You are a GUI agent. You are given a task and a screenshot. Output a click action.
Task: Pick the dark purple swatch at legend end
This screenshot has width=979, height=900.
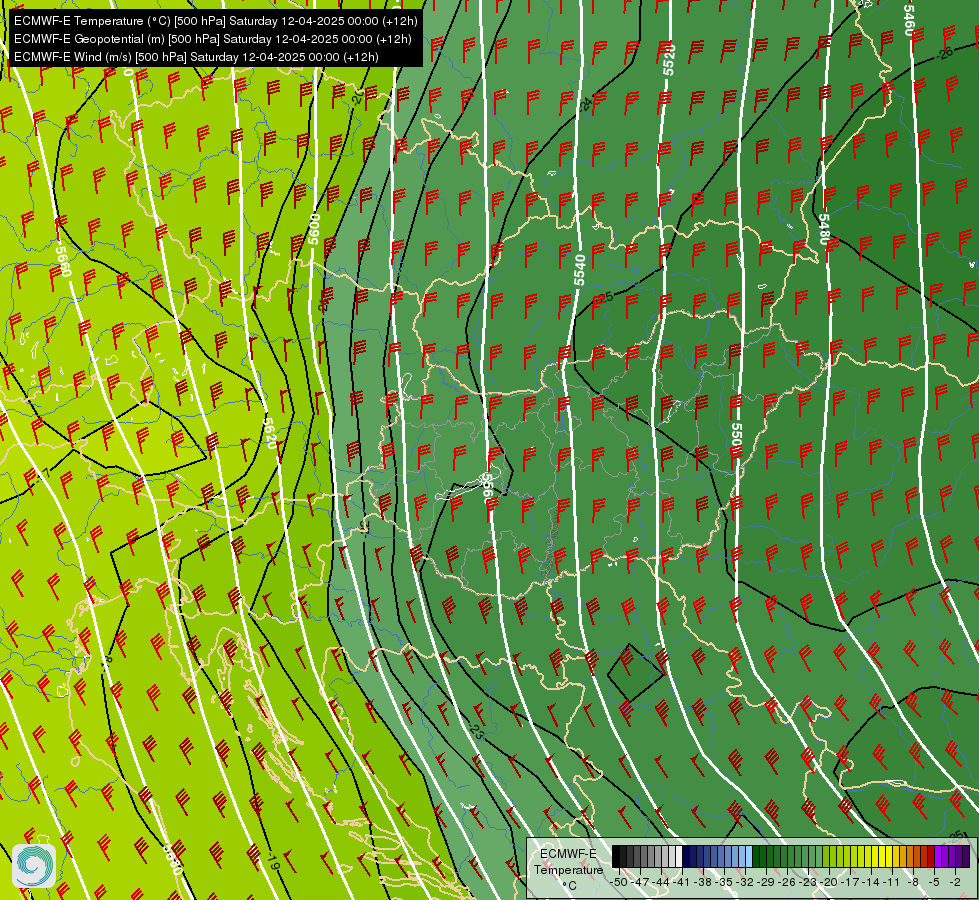[966, 856]
